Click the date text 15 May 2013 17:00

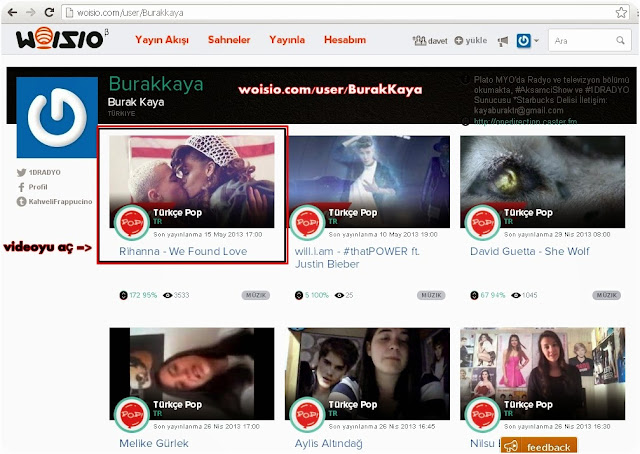point(233,234)
